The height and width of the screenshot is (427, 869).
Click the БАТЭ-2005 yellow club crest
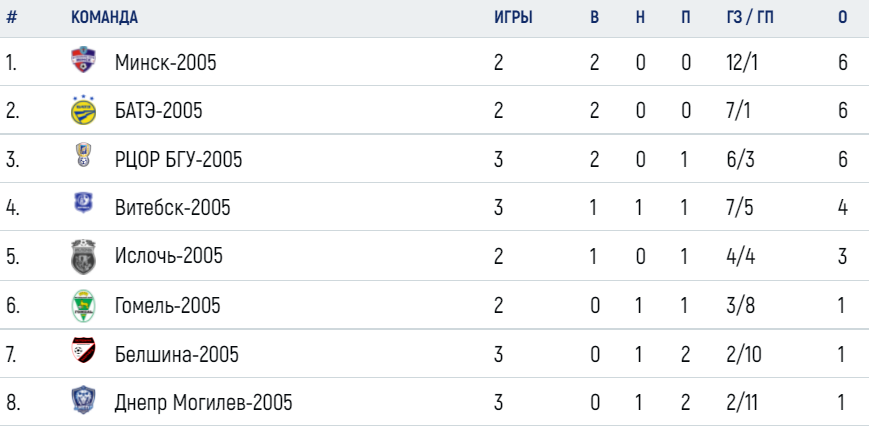(x=83, y=109)
